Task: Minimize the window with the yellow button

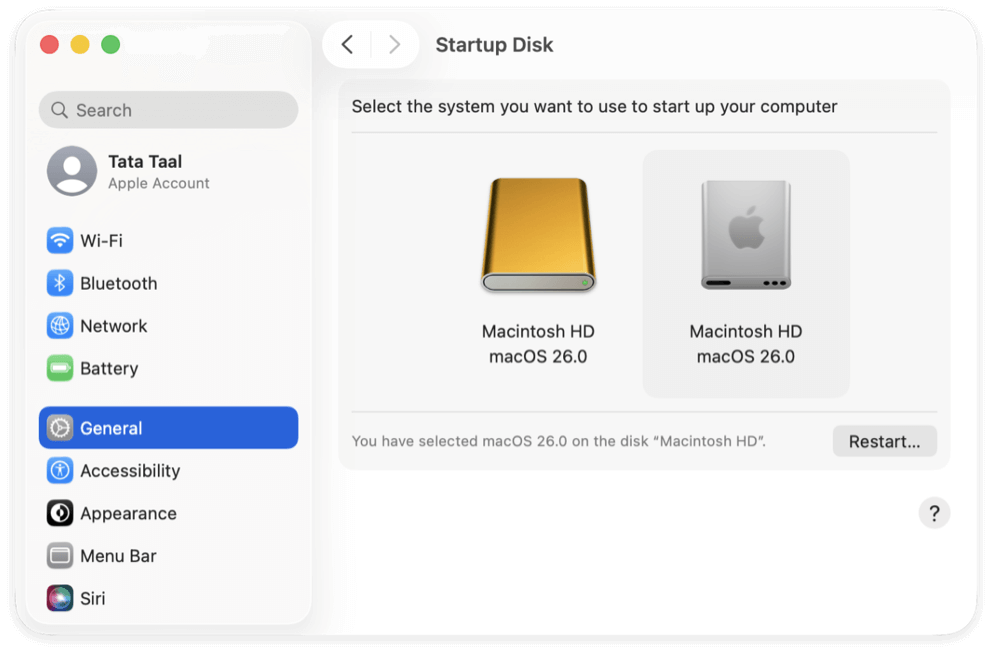Action: tap(79, 44)
